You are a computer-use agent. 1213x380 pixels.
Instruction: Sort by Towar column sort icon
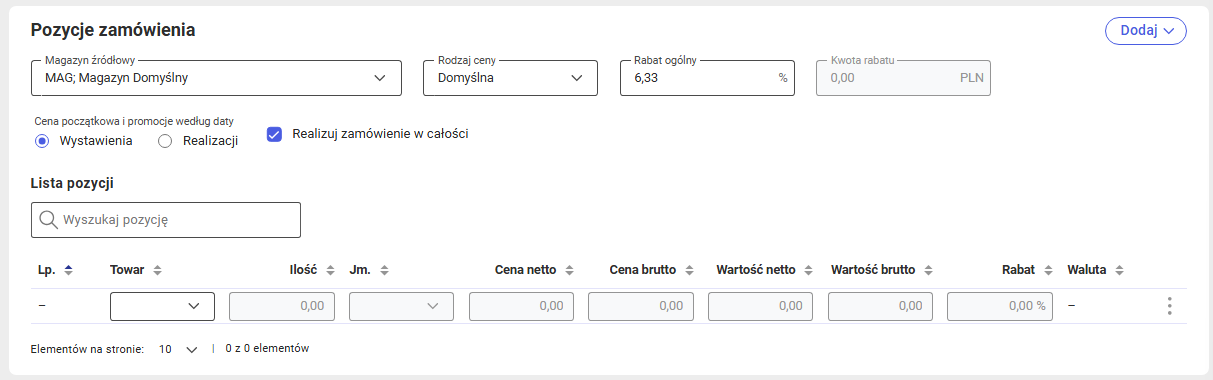tap(157, 270)
